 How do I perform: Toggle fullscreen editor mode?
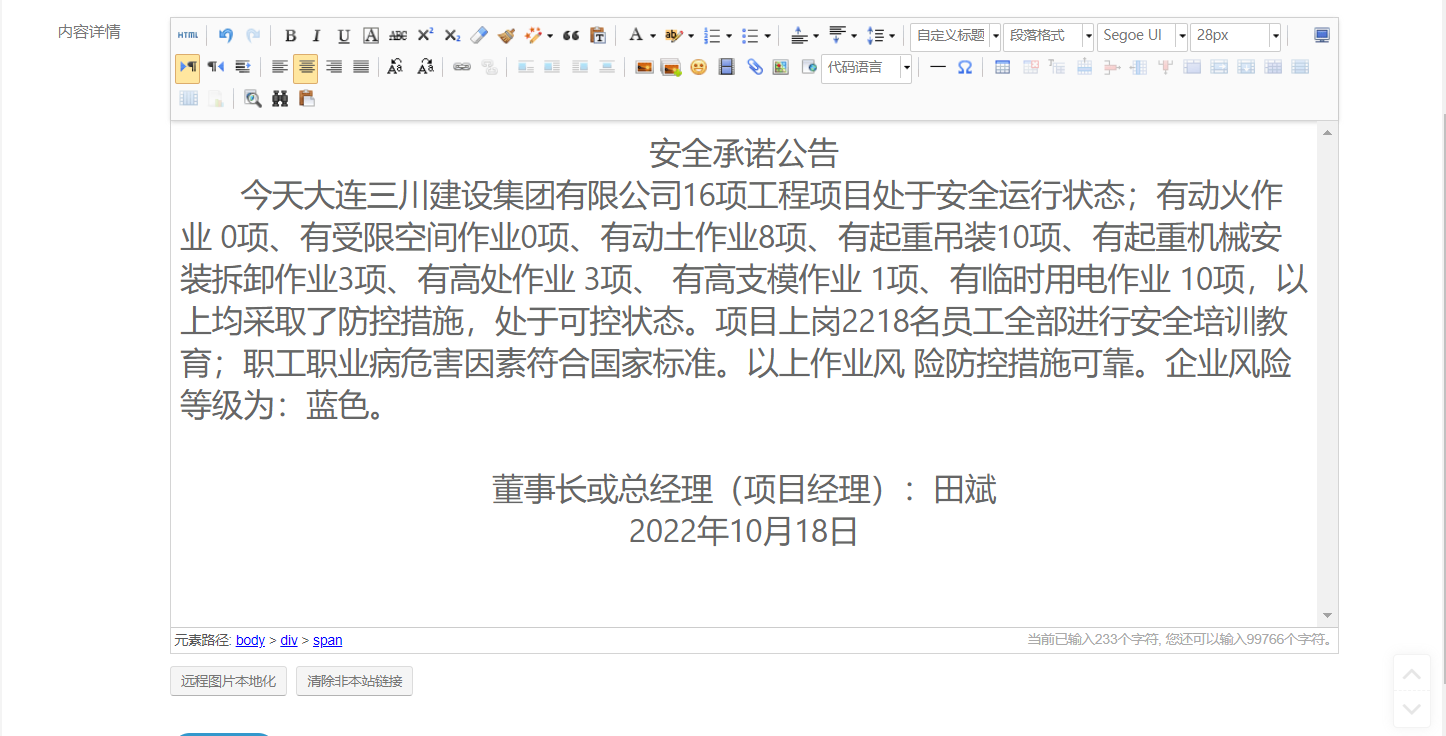1322,36
